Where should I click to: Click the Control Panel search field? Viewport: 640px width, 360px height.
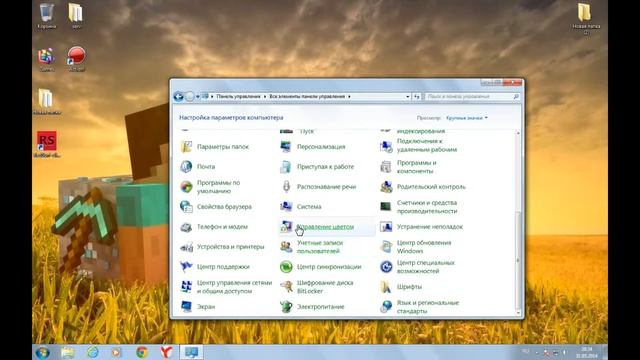pos(472,97)
